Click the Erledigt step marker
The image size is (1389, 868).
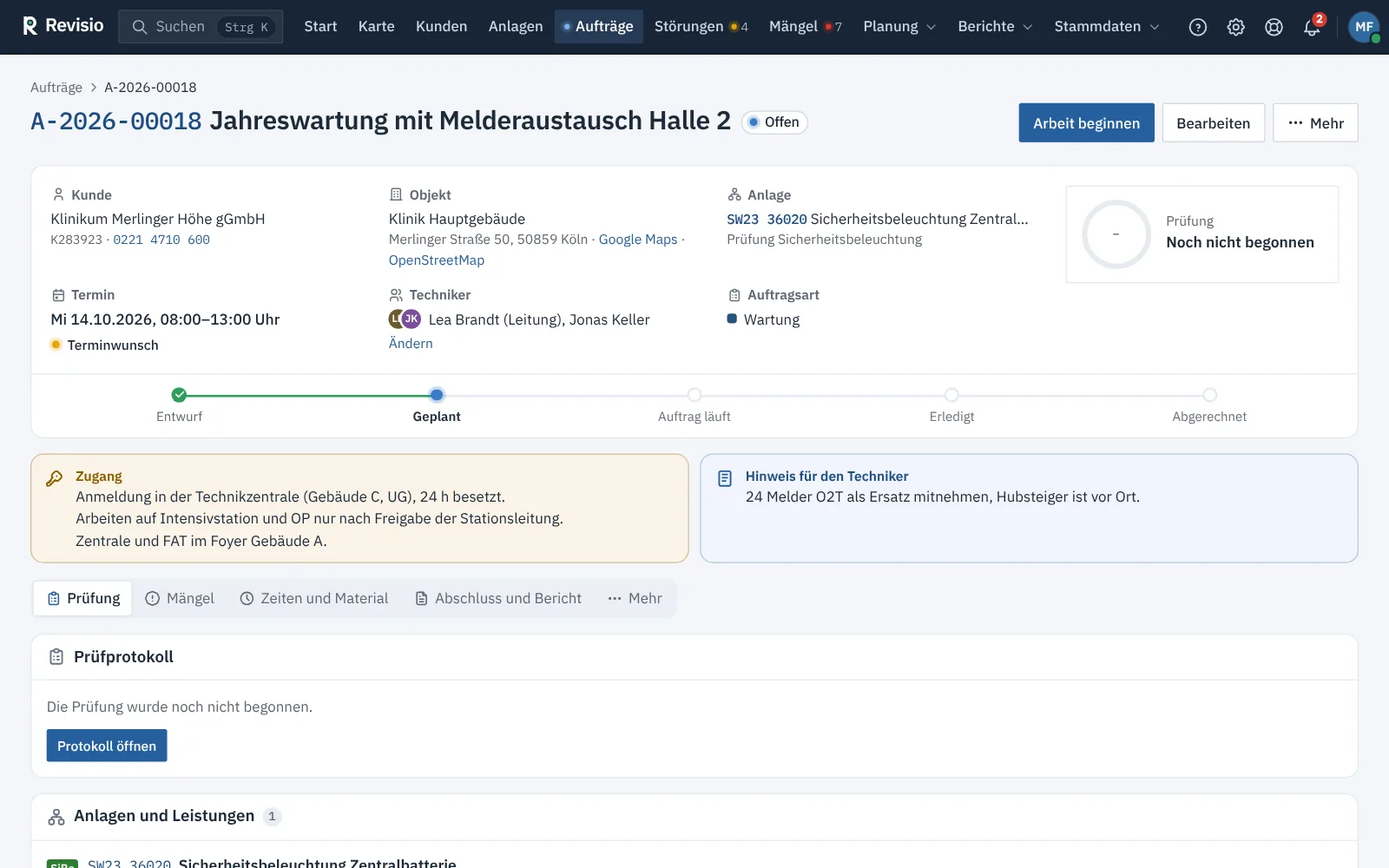tap(951, 395)
